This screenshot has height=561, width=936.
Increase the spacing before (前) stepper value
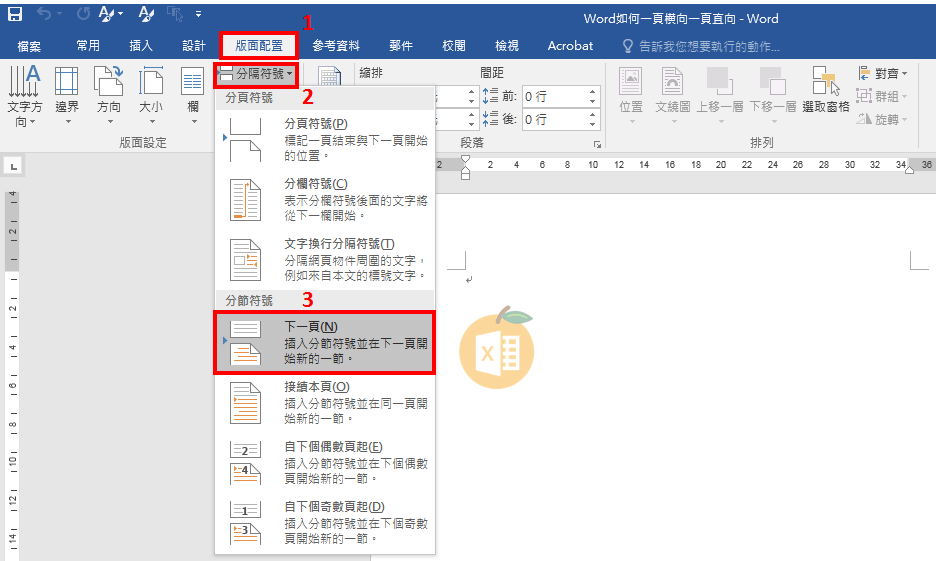click(x=592, y=92)
